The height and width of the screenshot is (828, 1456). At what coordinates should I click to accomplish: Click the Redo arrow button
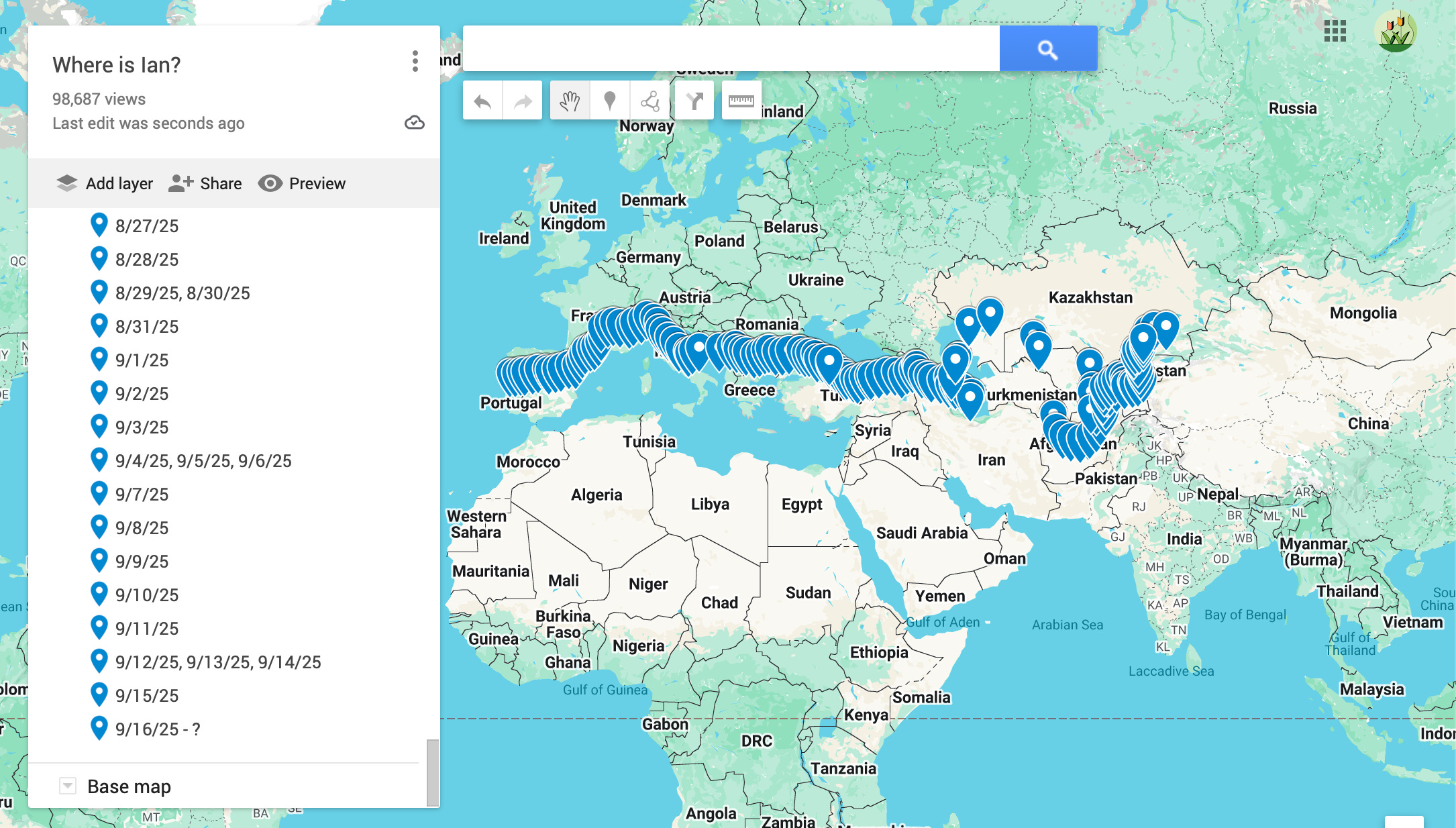click(x=523, y=101)
